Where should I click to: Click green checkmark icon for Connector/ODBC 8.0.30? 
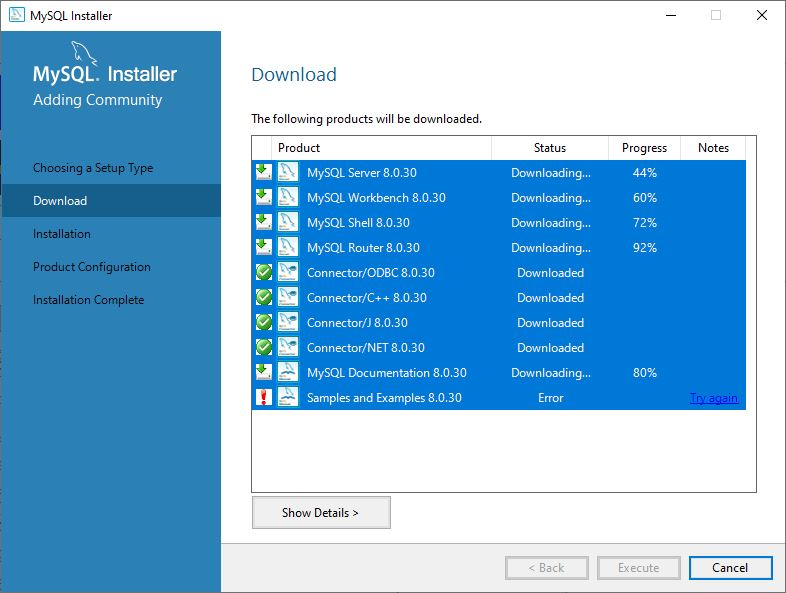(264, 272)
